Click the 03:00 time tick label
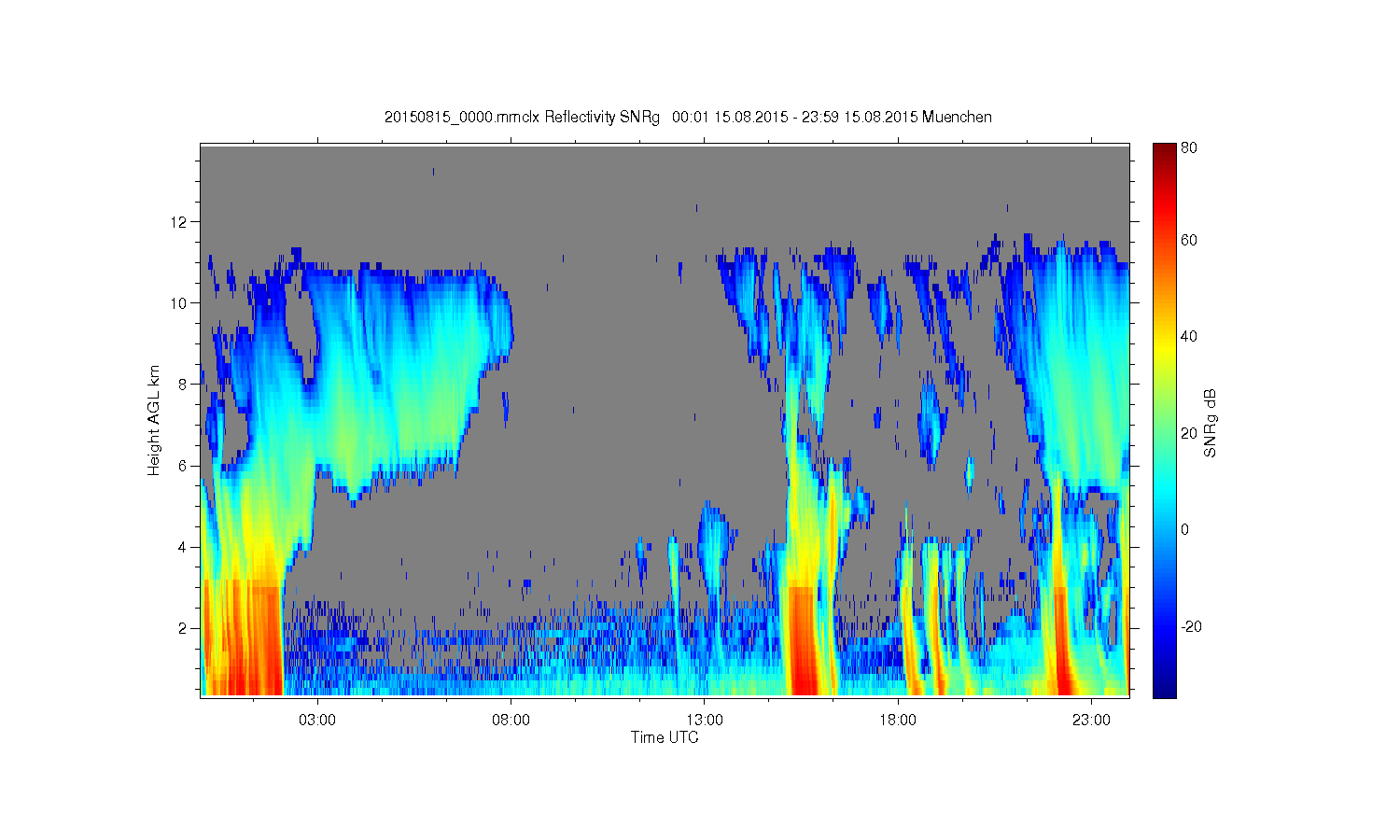The height and width of the screenshot is (840, 1400). 317,721
